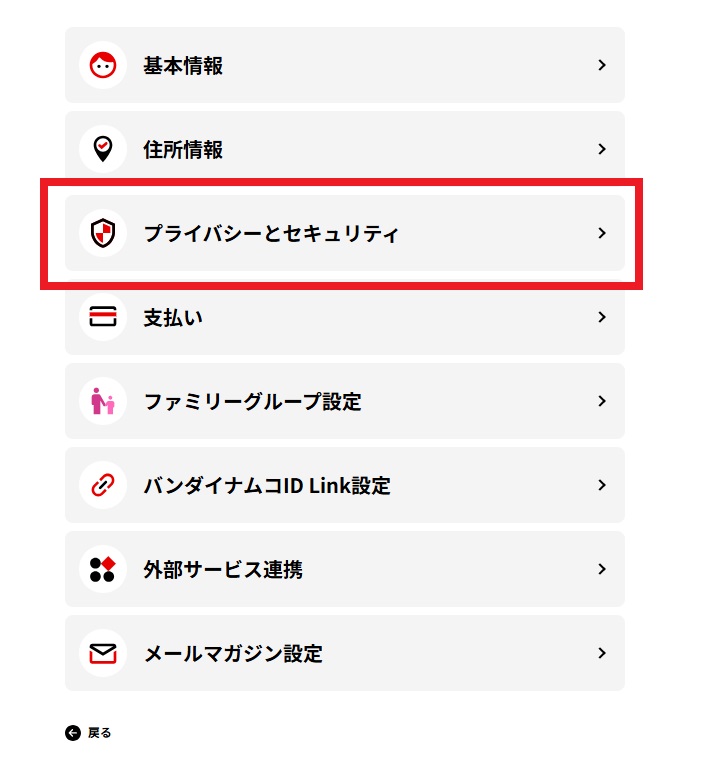721x760 pixels.
Task: Click the shield icon for プライバシーとセキュリティ
Action: click(103, 233)
